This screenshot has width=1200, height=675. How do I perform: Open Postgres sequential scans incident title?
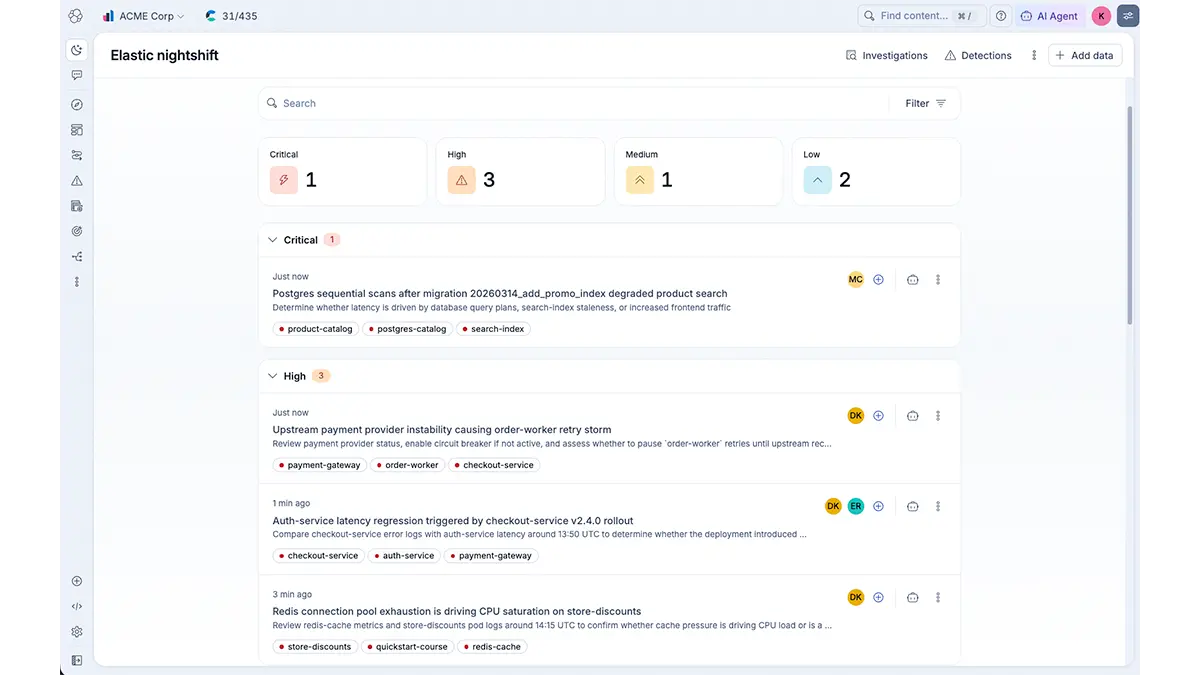(x=500, y=294)
